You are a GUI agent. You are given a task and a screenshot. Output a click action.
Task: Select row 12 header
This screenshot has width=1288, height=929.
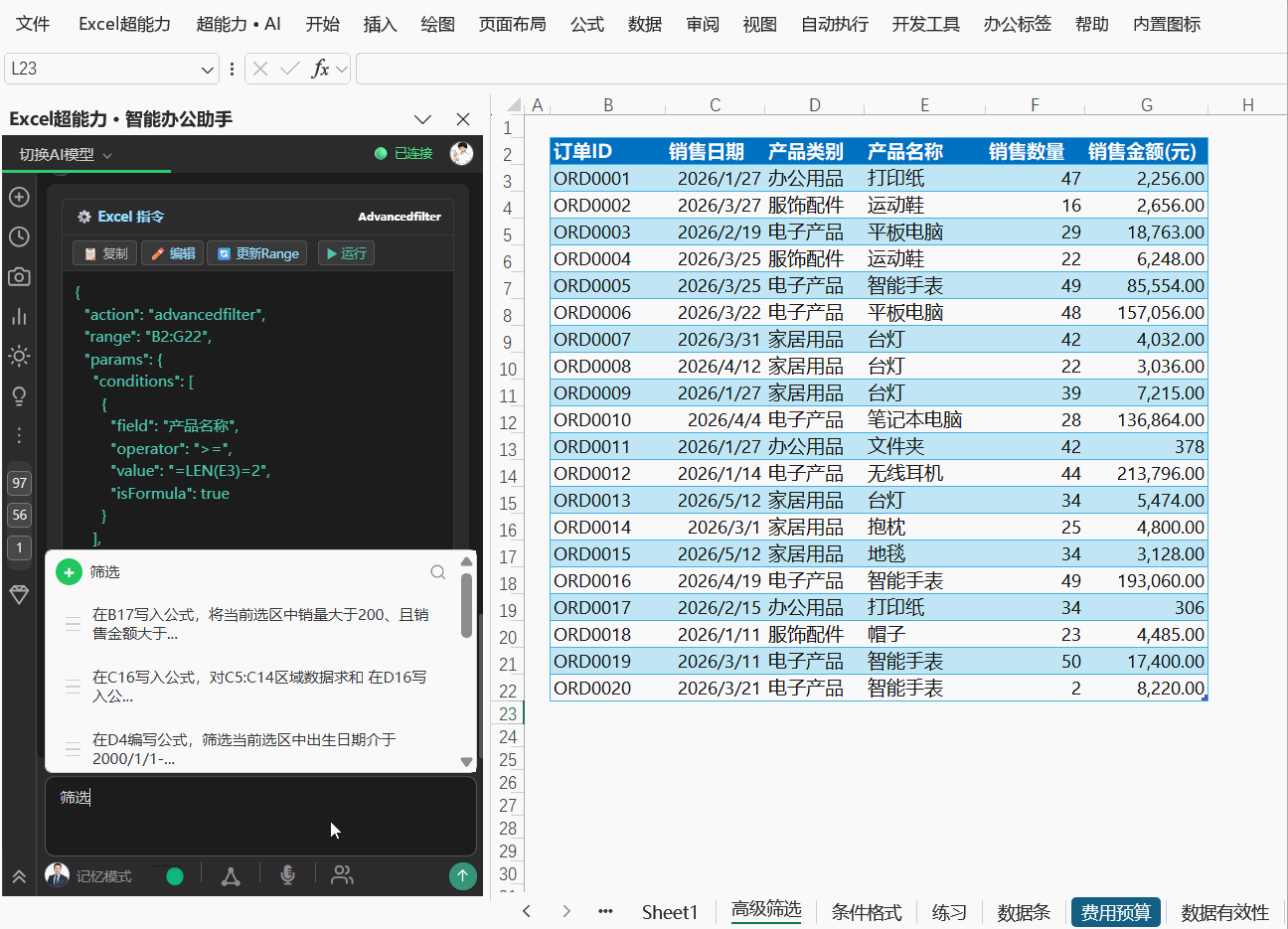pyautogui.click(x=508, y=421)
